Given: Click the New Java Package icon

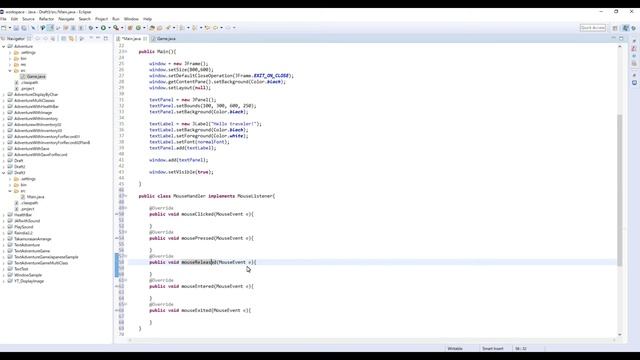Looking at the screenshot, I should click(130, 28).
